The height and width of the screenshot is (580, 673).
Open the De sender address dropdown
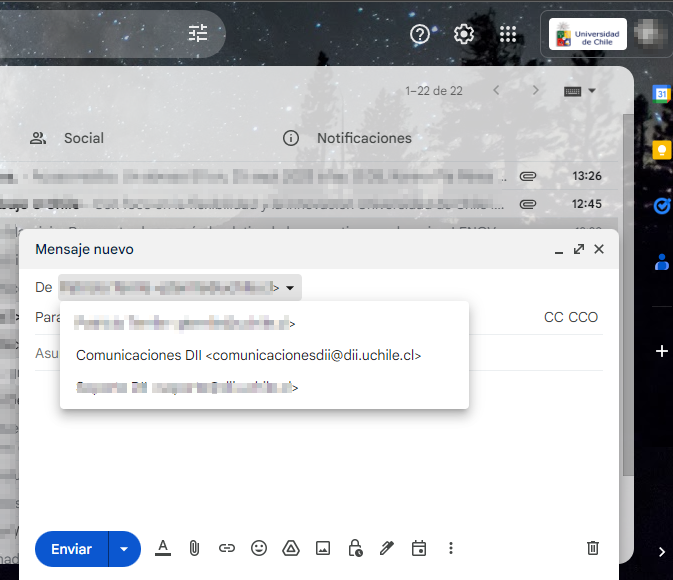tap(180, 287)
